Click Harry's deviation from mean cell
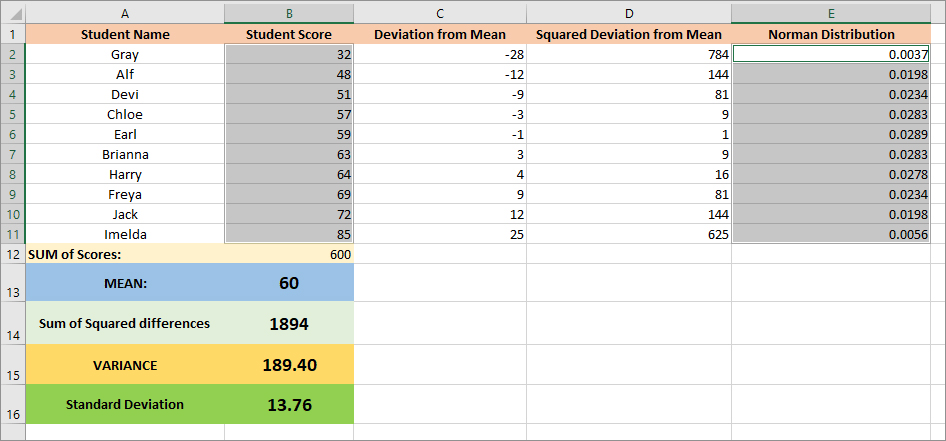The width and height of the screenshot is (946, 441). tap(440, 174)
